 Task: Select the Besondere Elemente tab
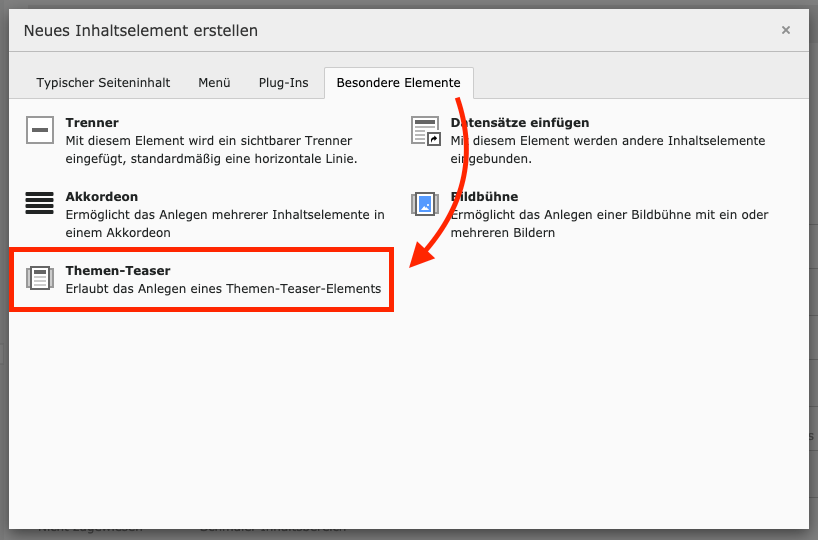point(398,83)
